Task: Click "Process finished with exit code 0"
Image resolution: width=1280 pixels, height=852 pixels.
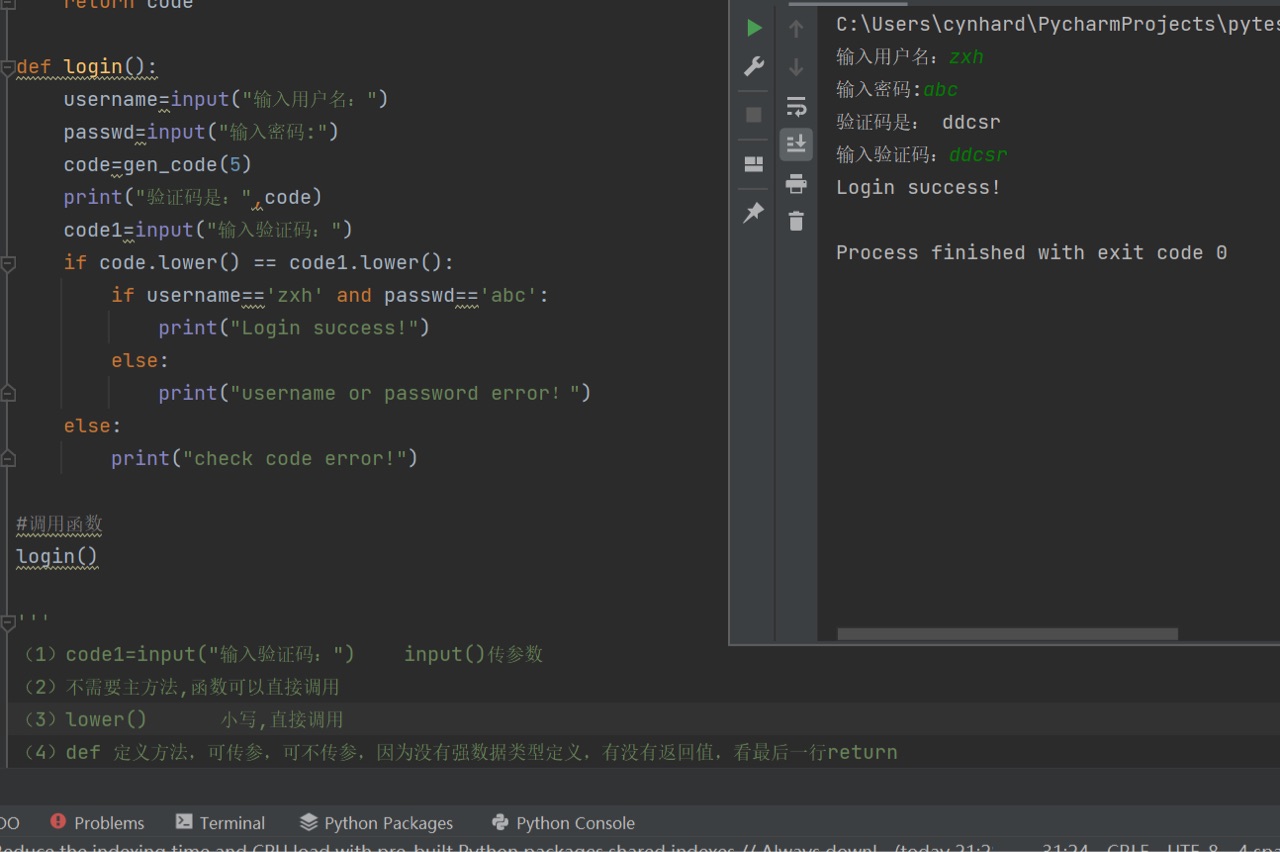Action: coord(1031,253)
